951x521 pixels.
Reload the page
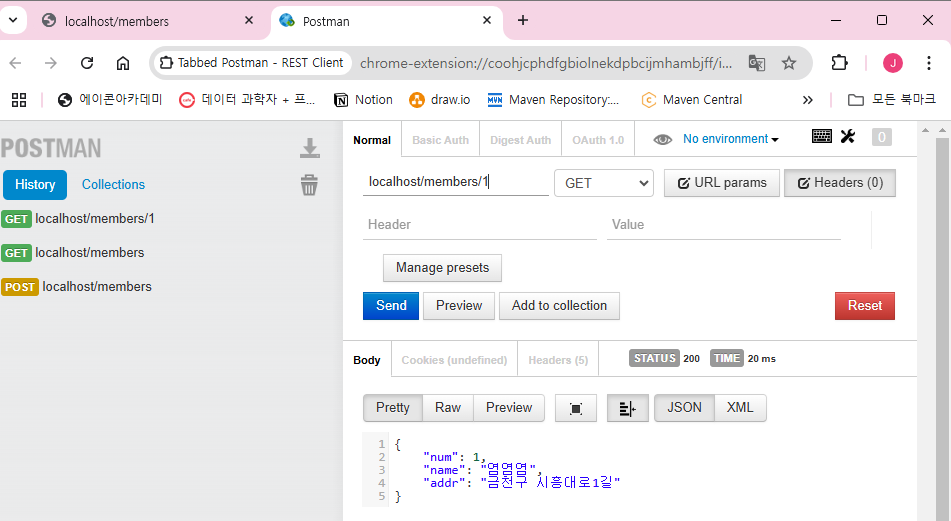(87, 63)
